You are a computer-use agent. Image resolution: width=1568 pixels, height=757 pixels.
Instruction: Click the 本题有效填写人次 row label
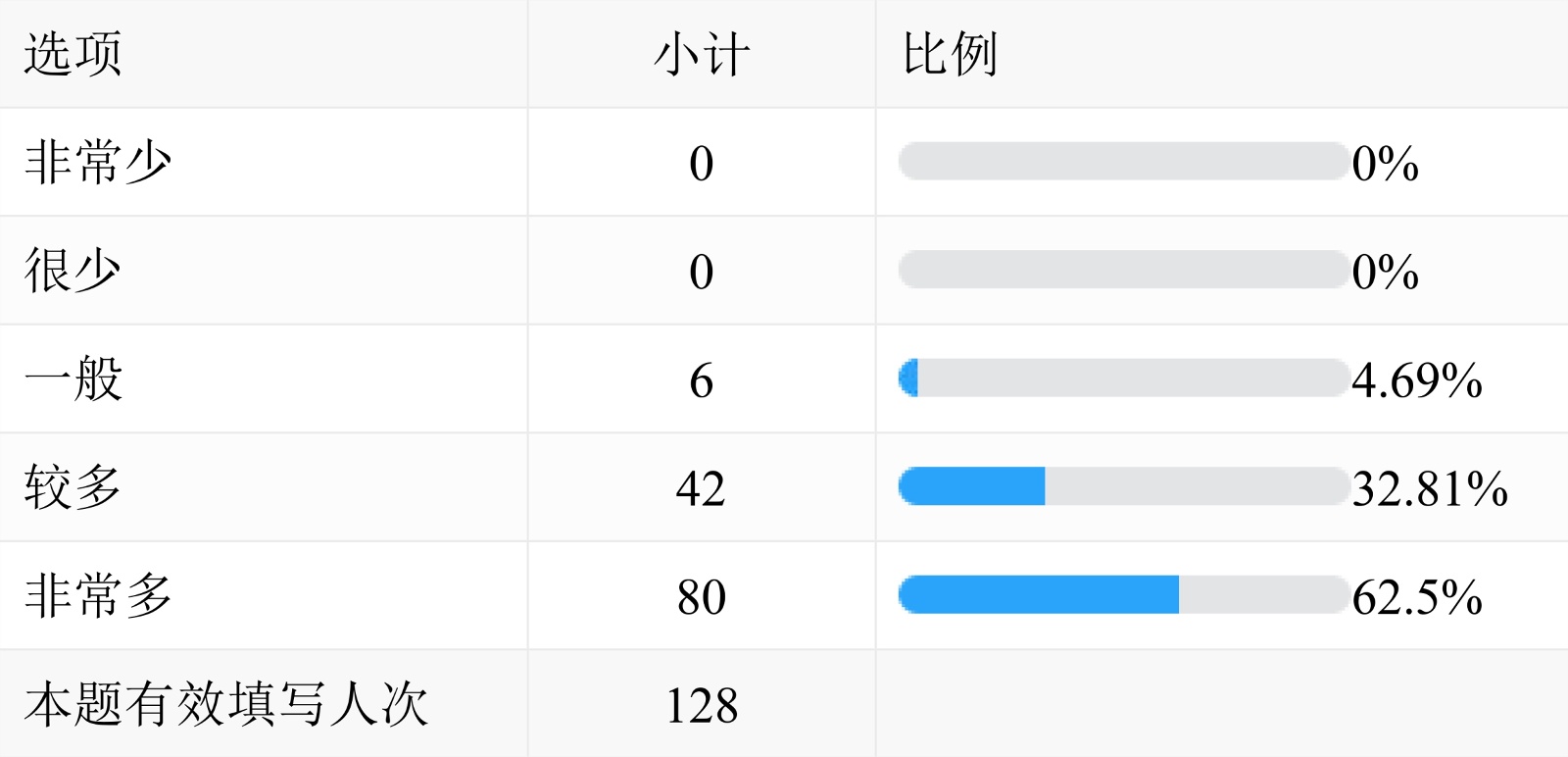(x=226, y=704)
